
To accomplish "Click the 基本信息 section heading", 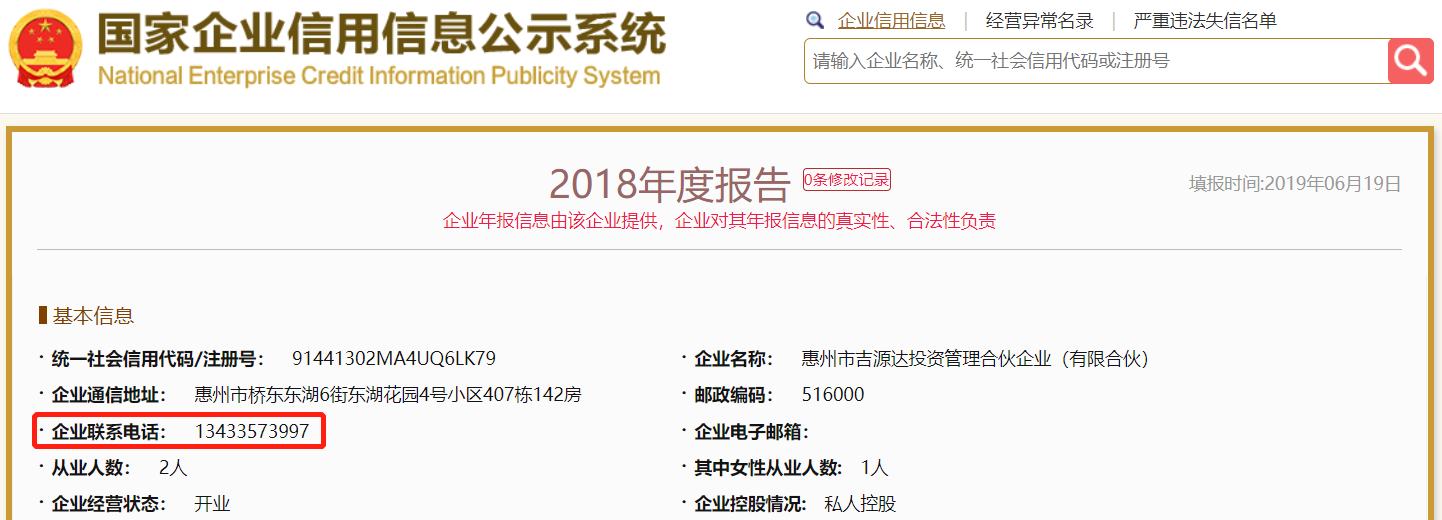I will [x=93, y=316].
